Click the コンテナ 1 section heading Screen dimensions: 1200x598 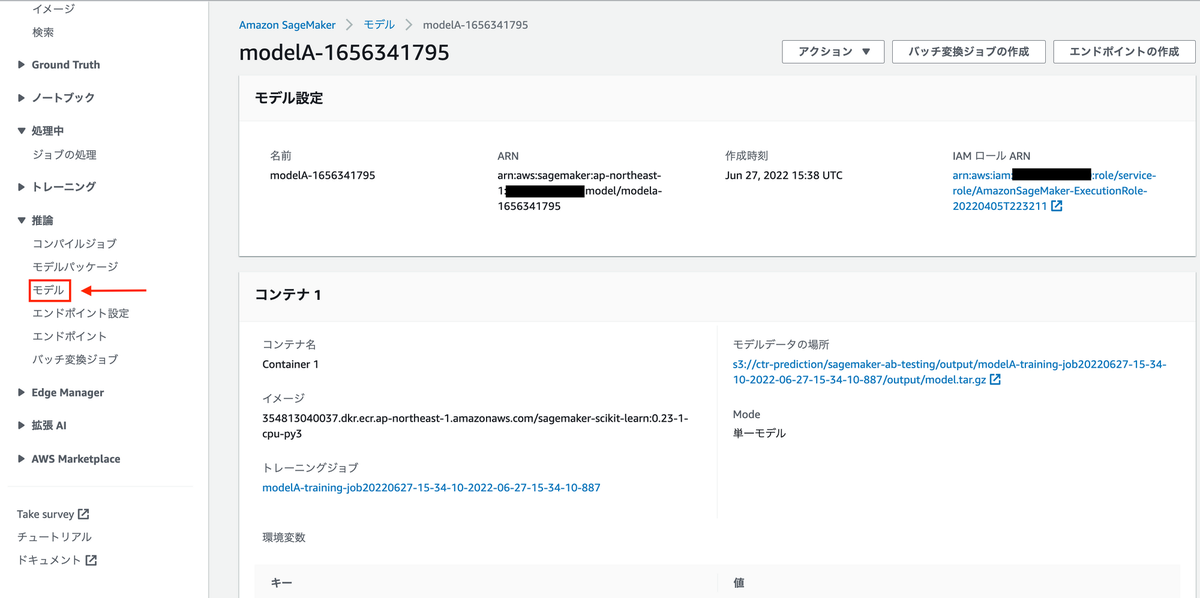pos(288,295)
